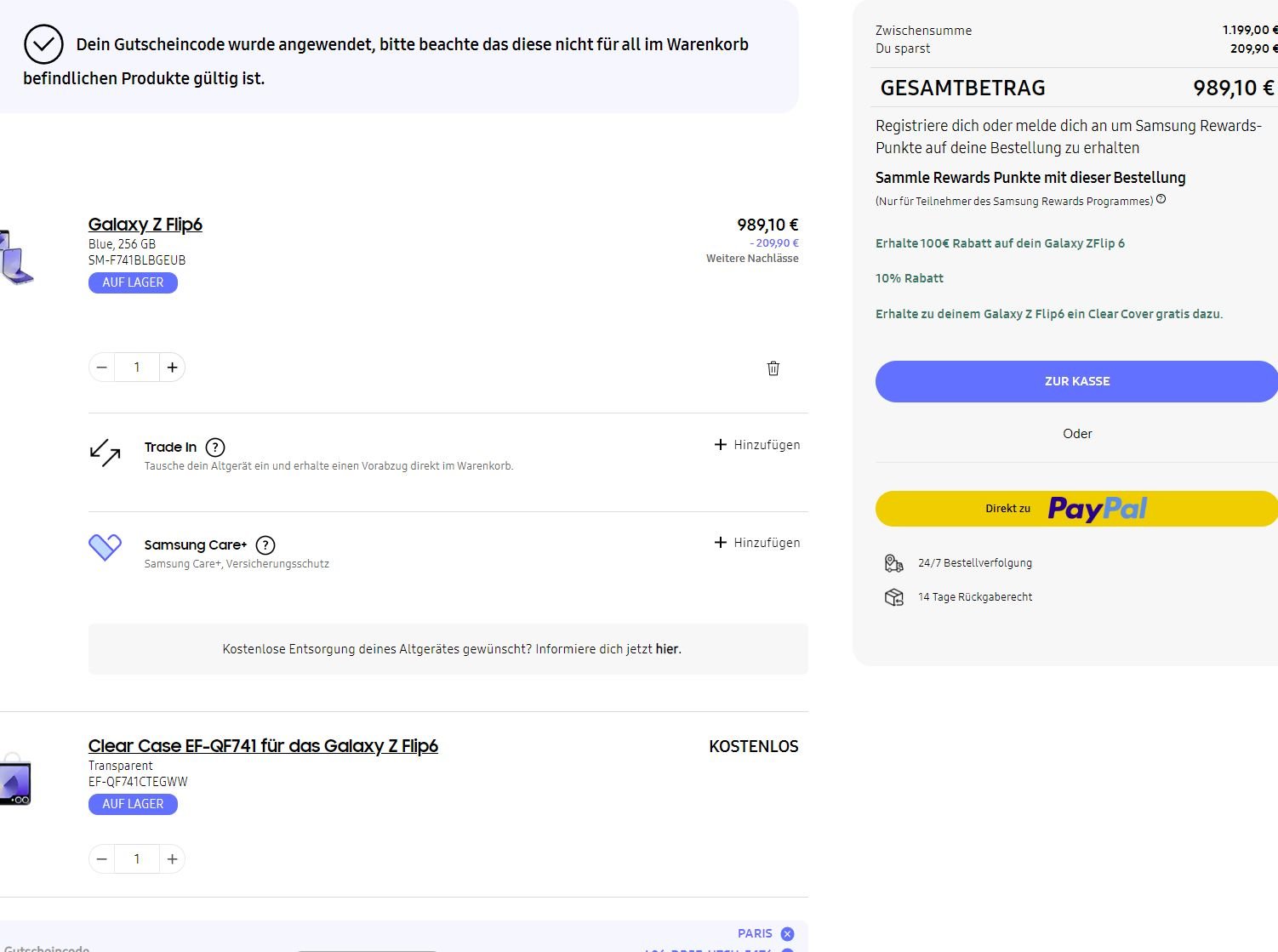Screen dimensions: 1278x952
Task: Open Samsung Care+ help question mark
Action: [x=265, y=545]
